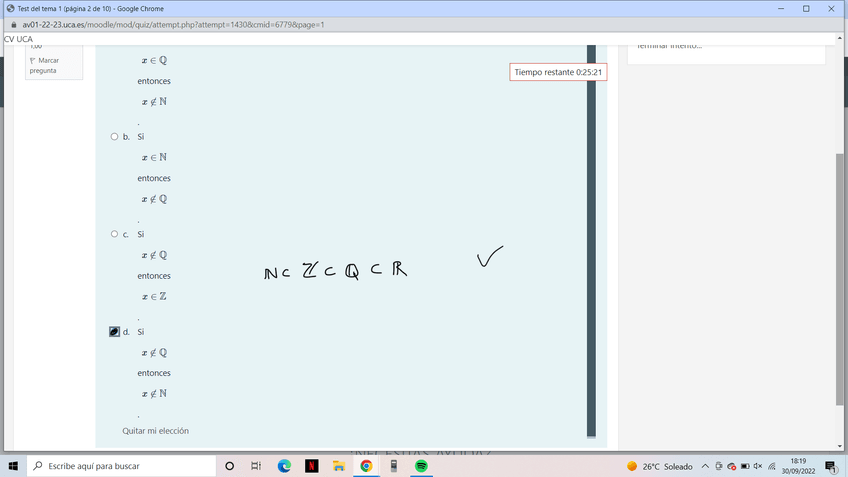
Task: Click the Meet Now tray icon
Action: [719, 466]
